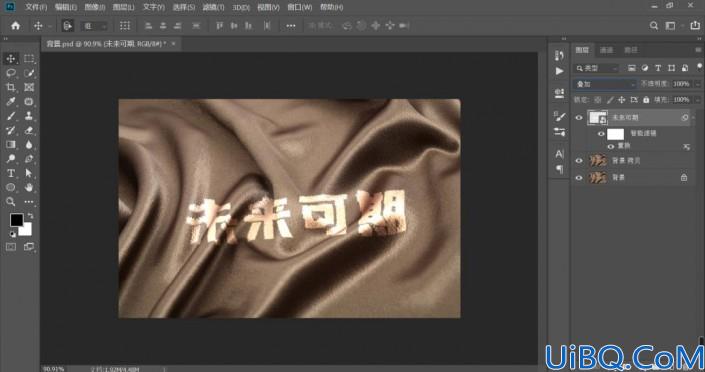Toggle lock transparent pixels icon
The image size is (705, 372).
tap(598, 100)
